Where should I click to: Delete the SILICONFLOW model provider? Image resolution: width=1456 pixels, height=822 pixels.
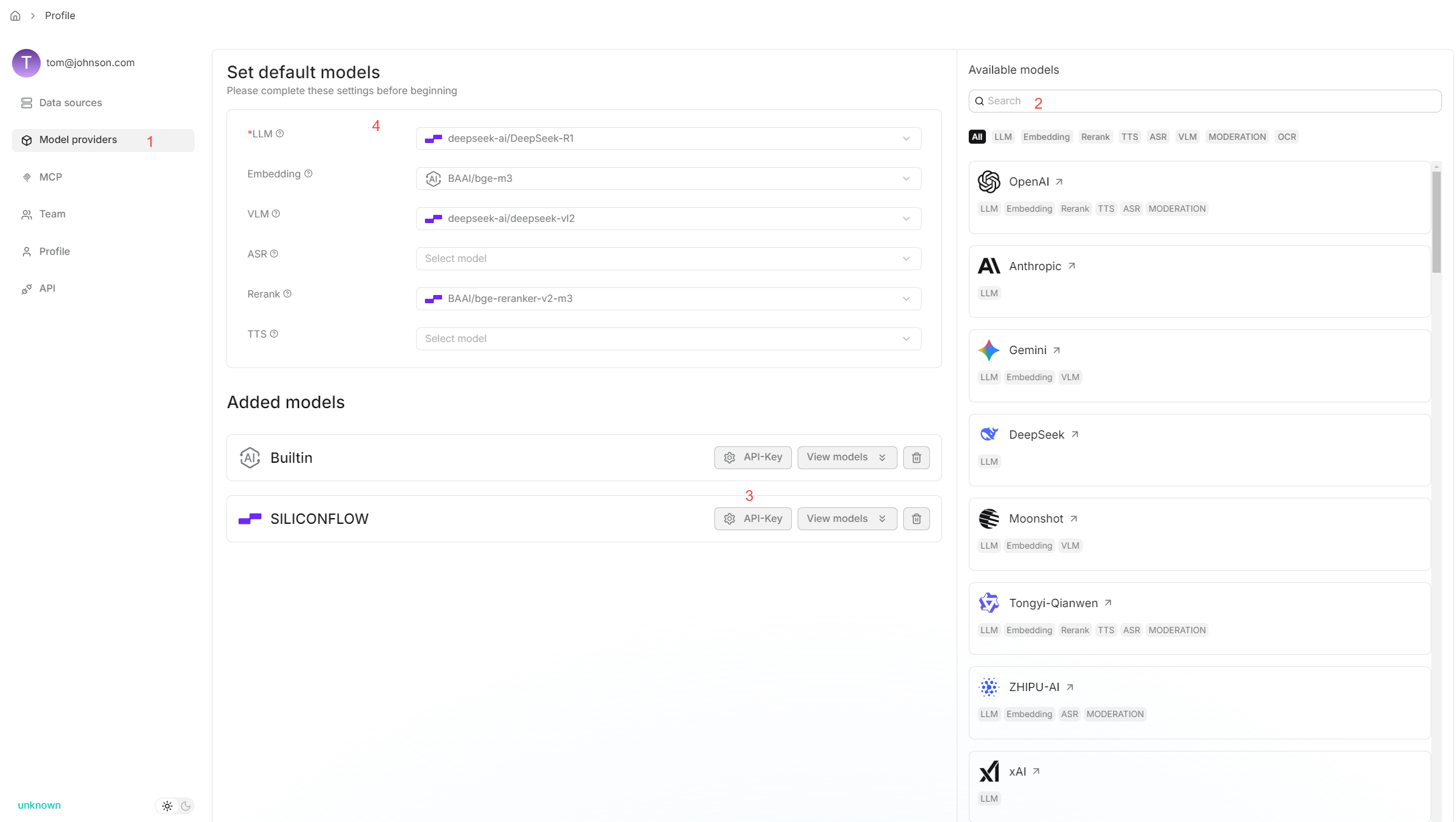click(x=917, y=519)
